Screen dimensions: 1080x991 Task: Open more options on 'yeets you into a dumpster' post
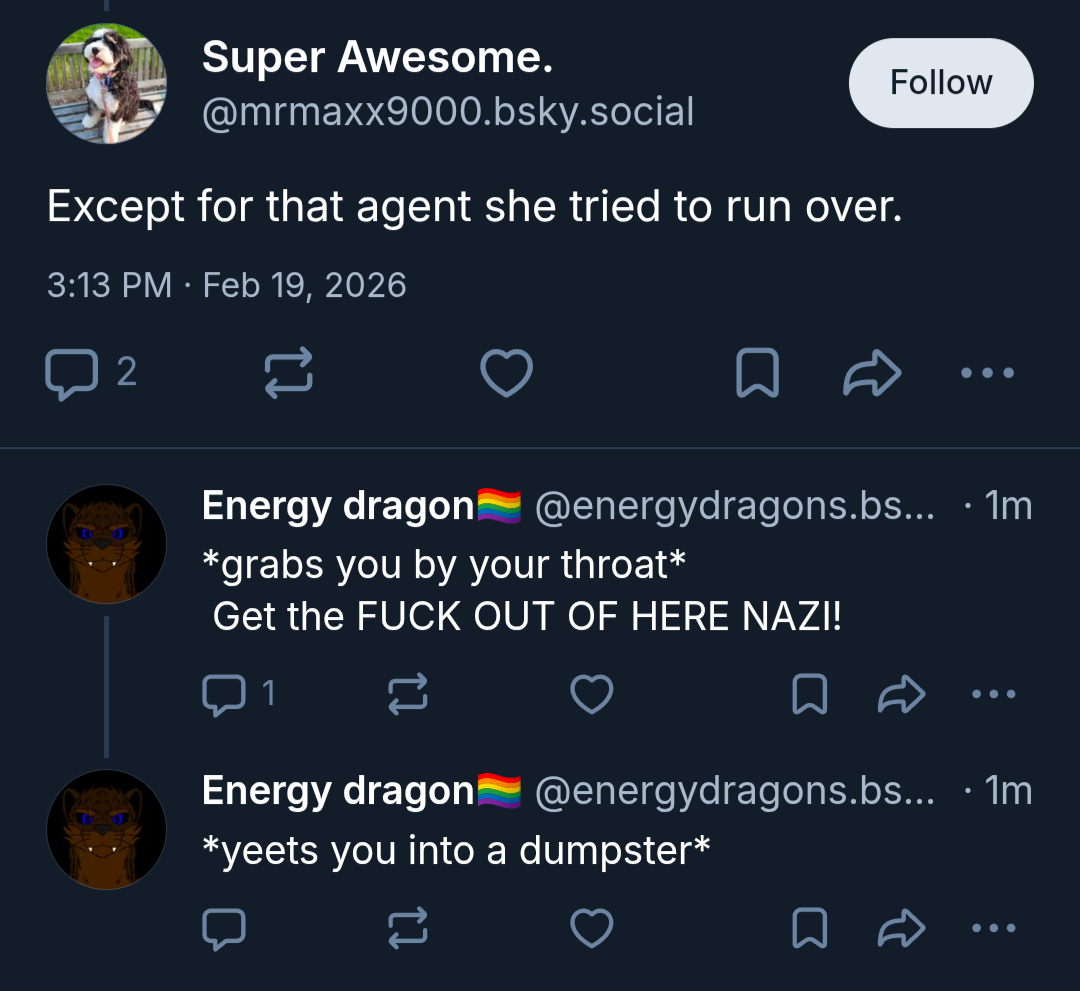coord(993,928)
